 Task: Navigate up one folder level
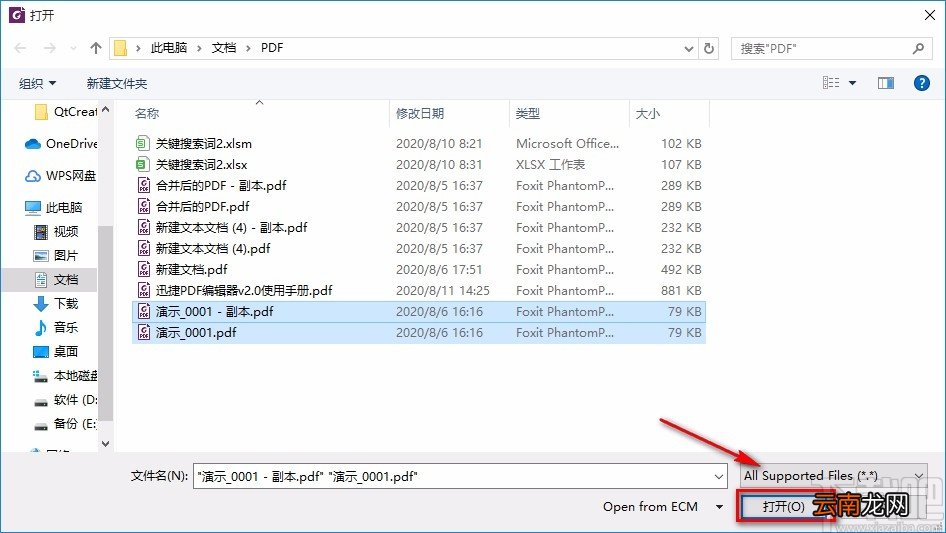pyautogui.click(x=95, y=48)
